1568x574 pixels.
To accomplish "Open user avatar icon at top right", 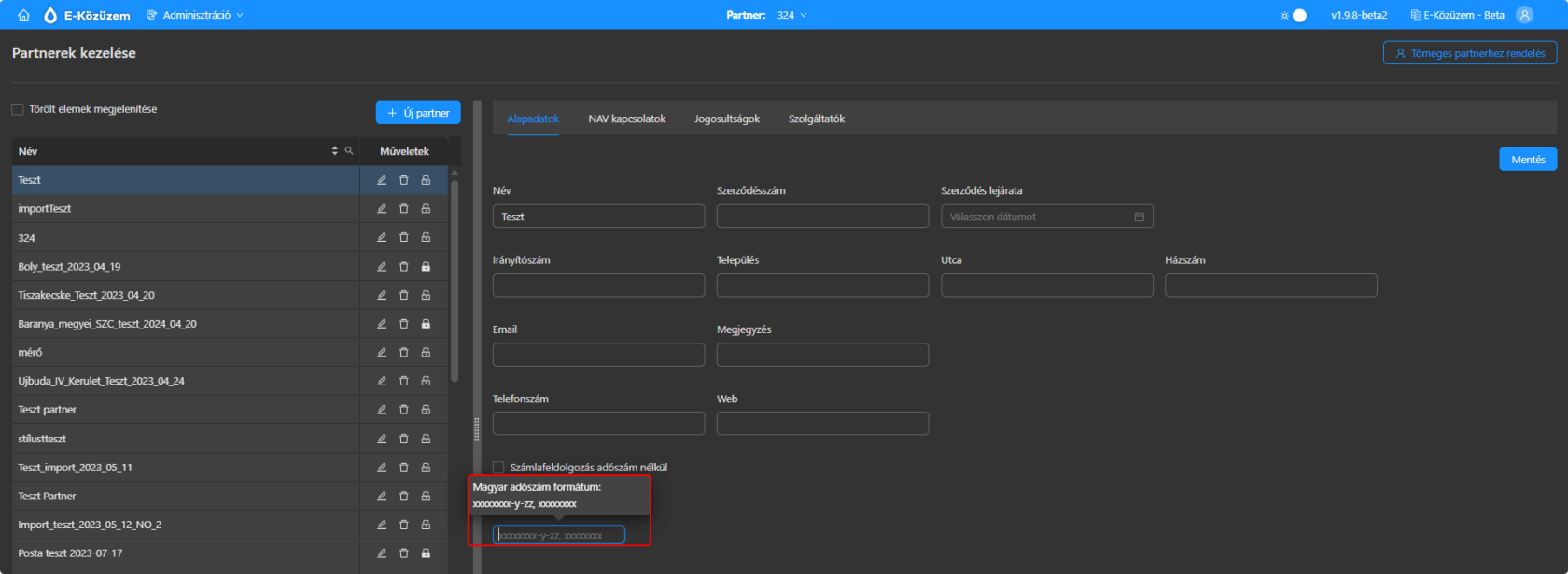I will click(x=1525, y=15).
